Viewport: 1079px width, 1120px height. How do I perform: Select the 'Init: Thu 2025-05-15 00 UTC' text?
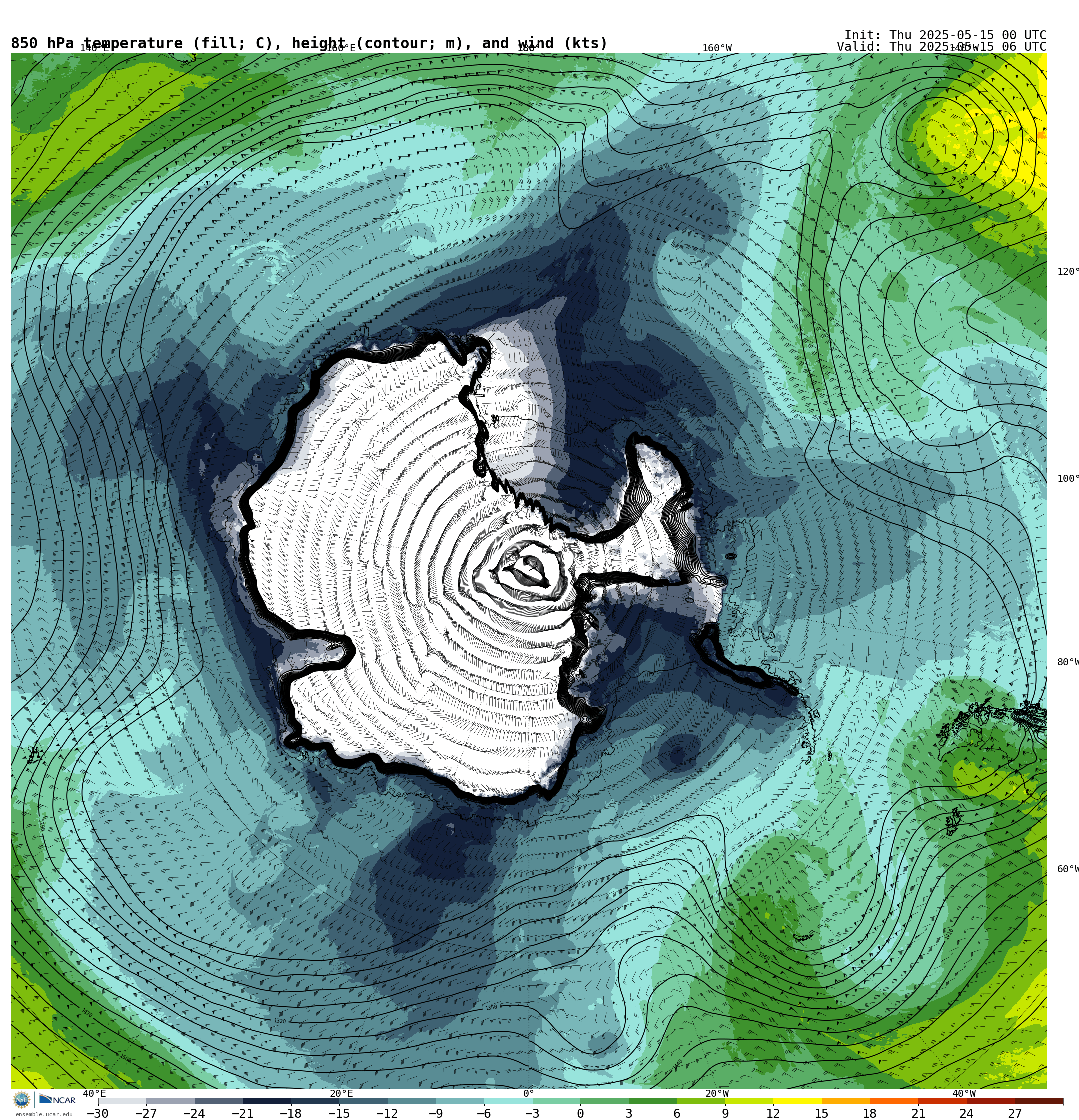point(945,35)
